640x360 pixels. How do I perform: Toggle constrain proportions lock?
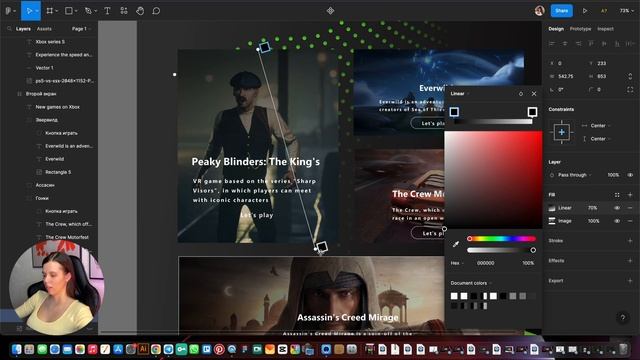coord(630,76)
